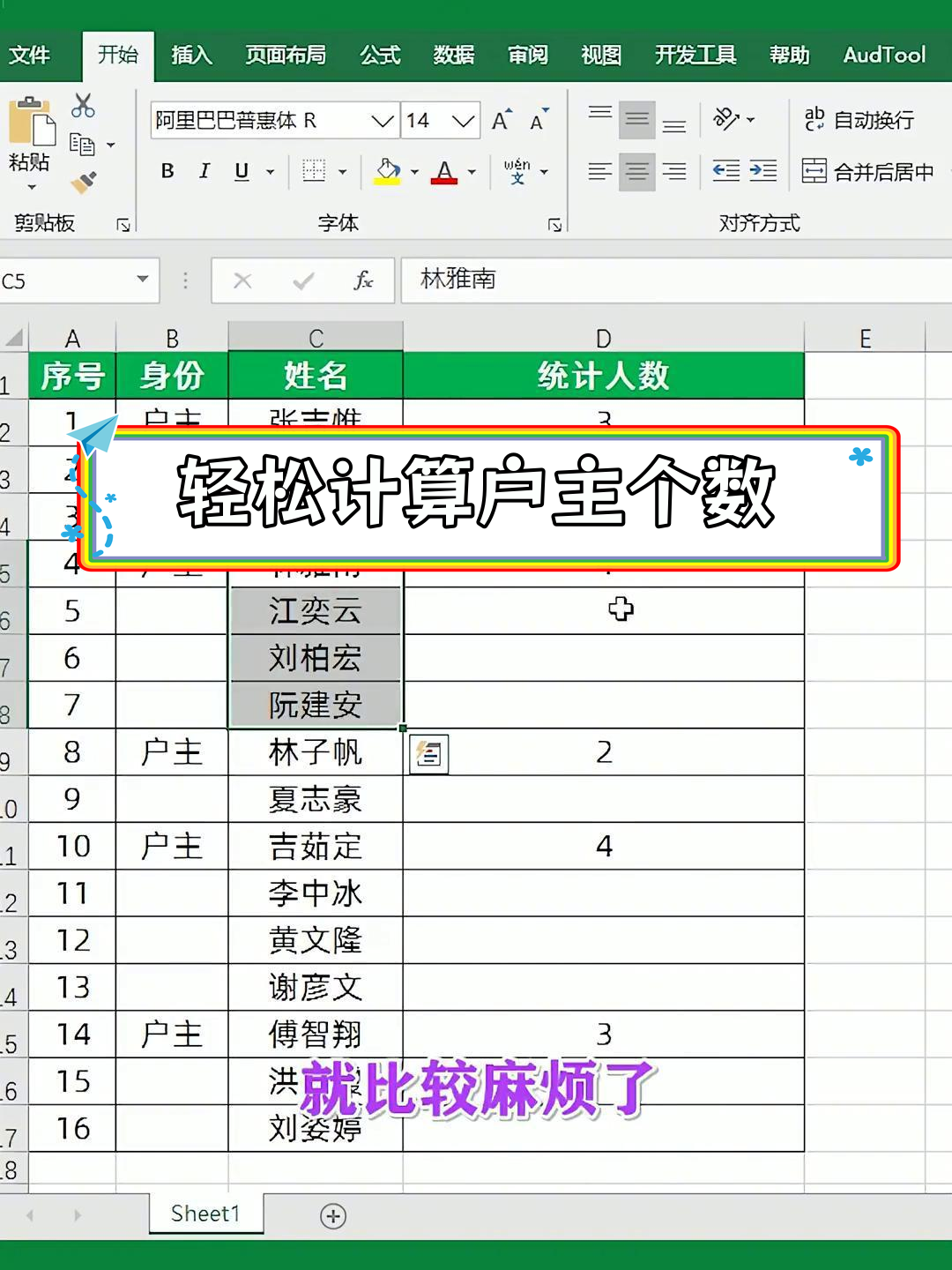The width and height of the screenshot is (952, 1270).
Task: Apply the yellow fill color
Action: (x=388, y=171)
